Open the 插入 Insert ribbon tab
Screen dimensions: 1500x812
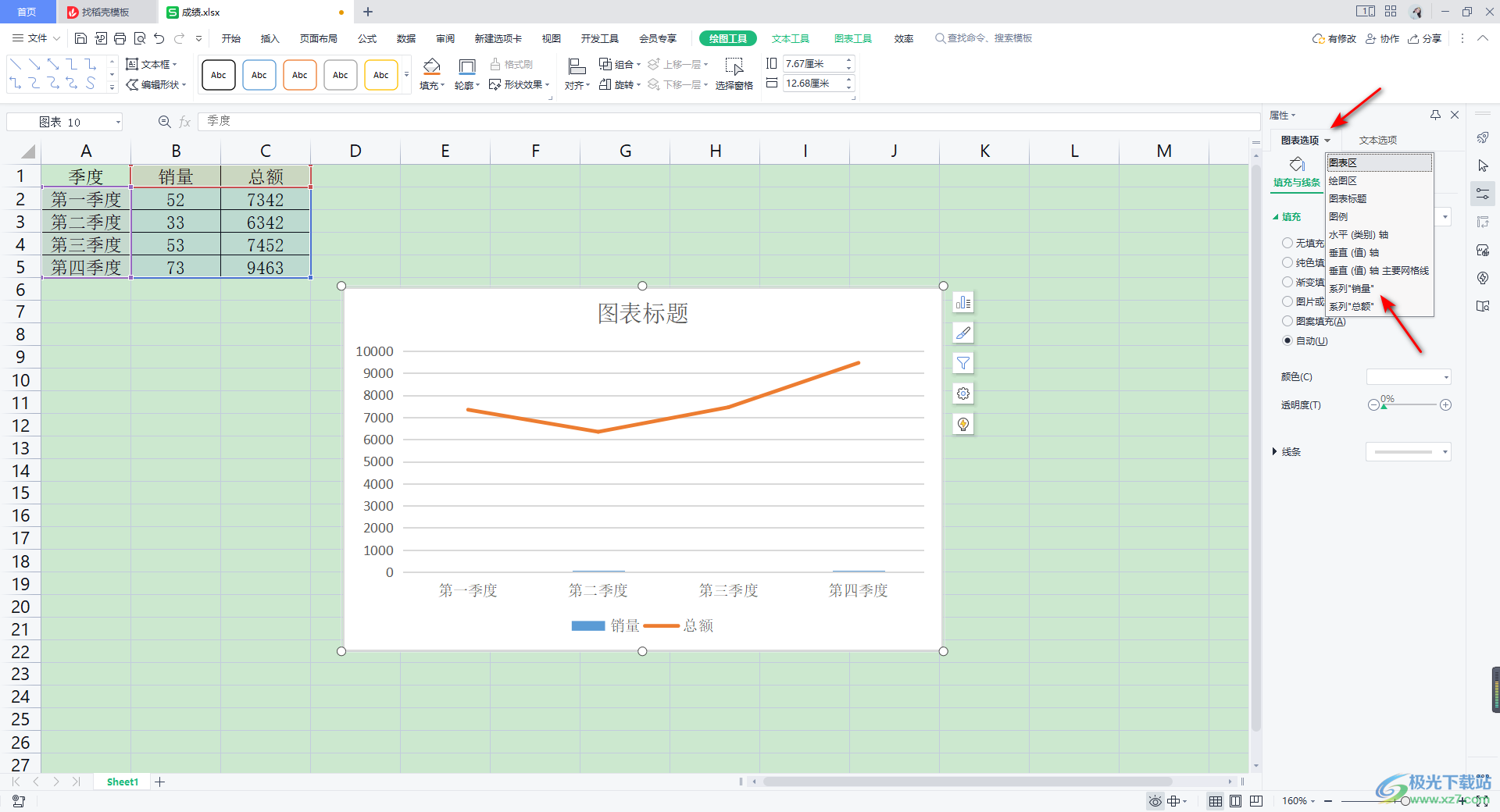(x=270, y=38)
